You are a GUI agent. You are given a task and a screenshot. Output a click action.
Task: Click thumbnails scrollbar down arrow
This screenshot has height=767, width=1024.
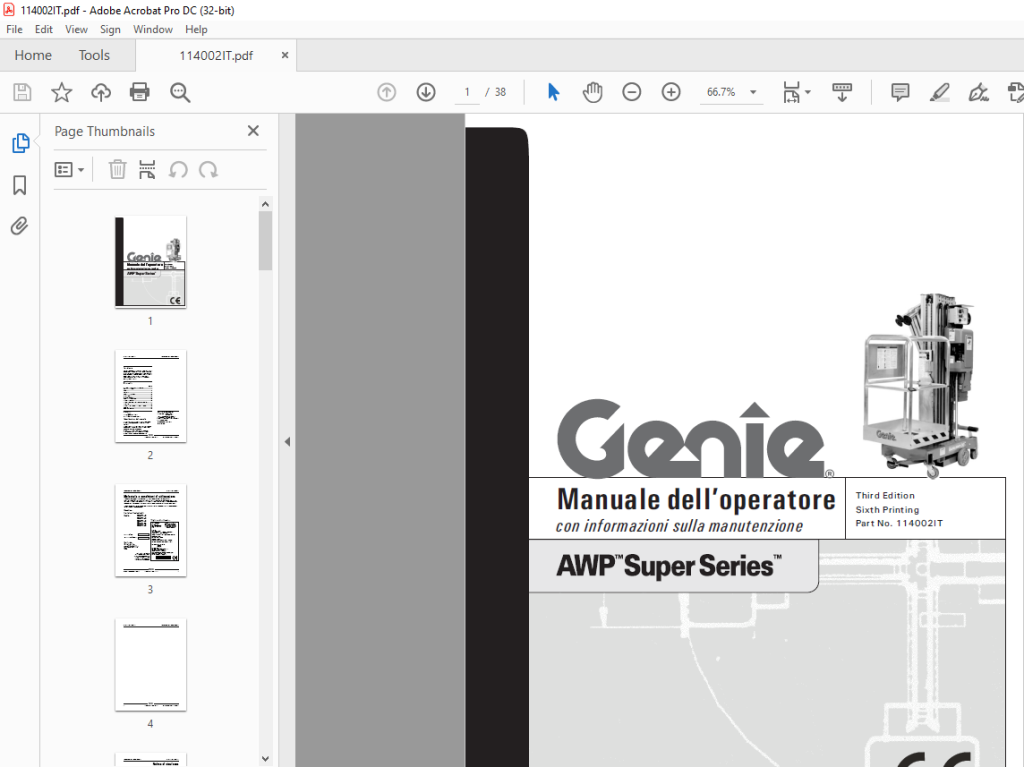265,759
